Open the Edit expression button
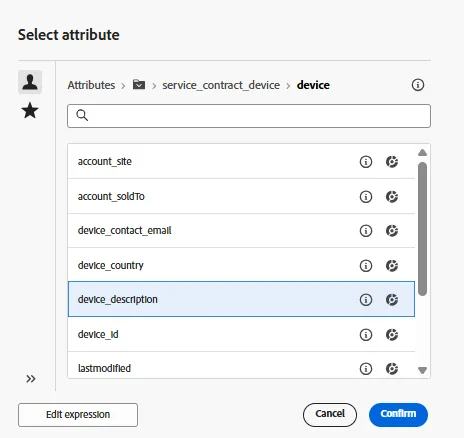Screen dimensions: 464x438 click(78, 415)
